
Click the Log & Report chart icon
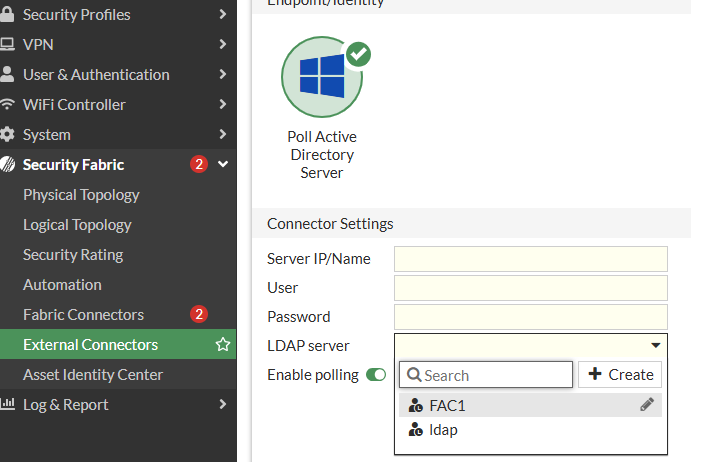(8, 405)
